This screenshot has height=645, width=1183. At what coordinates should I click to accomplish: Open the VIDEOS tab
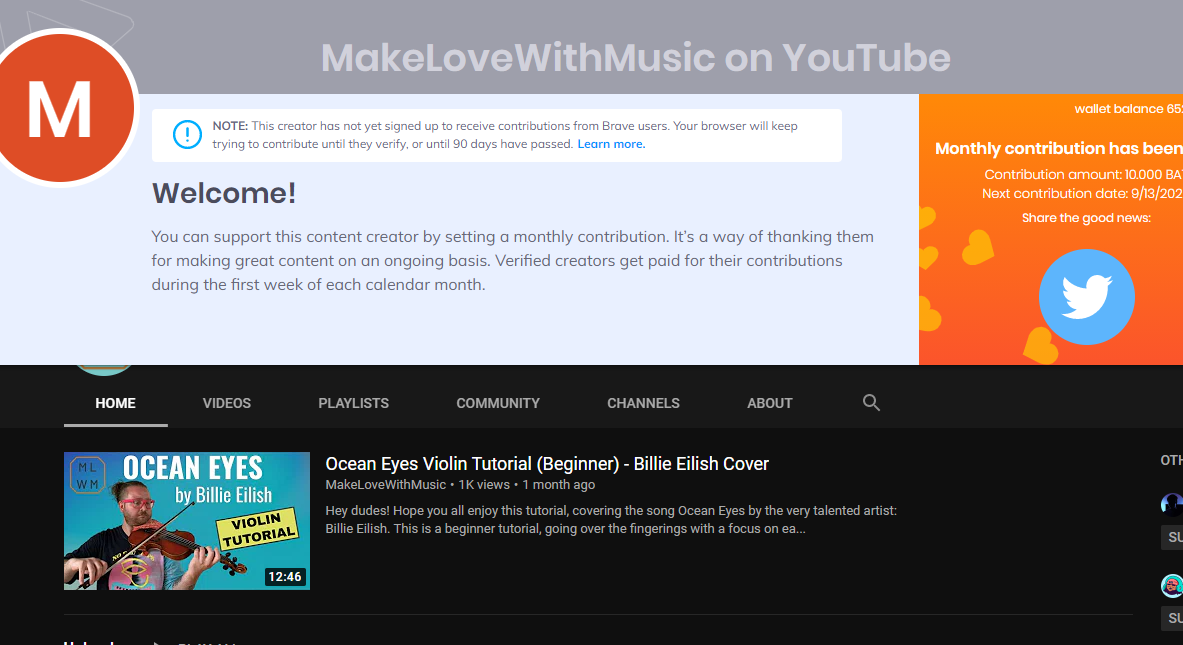pyautogui.click(x=226, y=404)
